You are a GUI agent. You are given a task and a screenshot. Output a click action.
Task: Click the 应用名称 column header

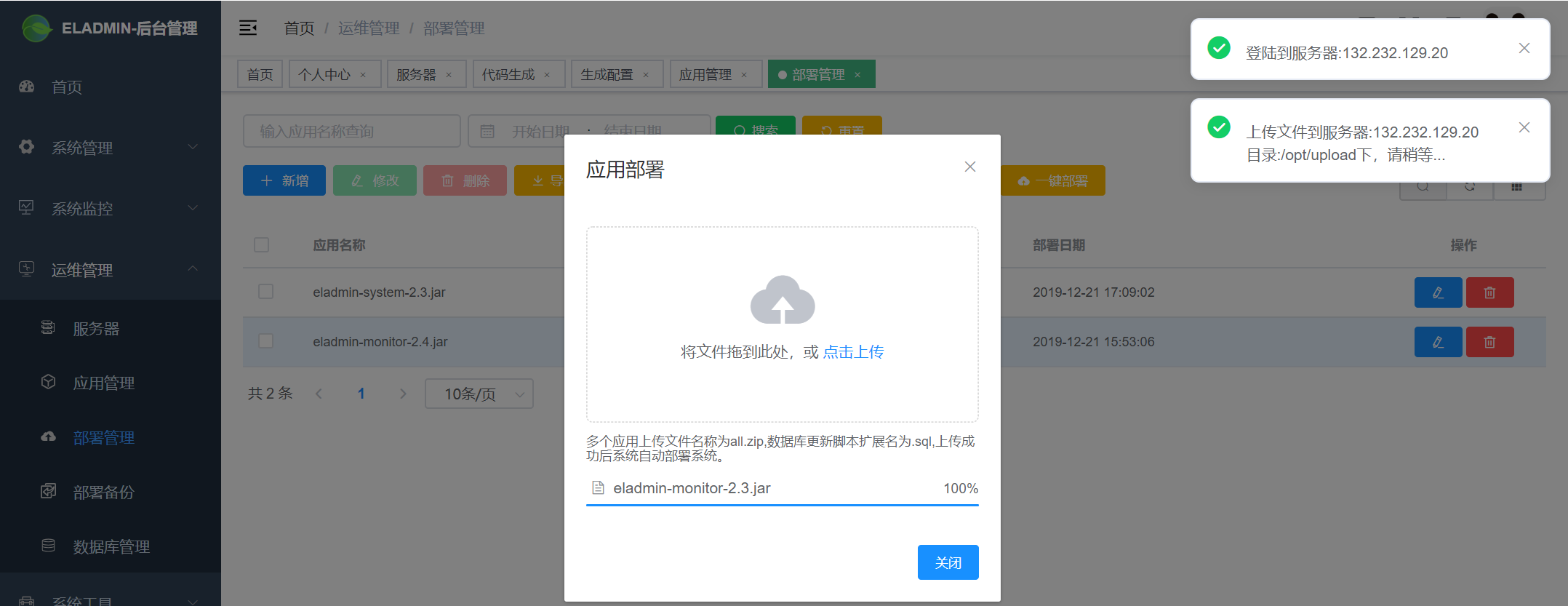tap(339, 245)
